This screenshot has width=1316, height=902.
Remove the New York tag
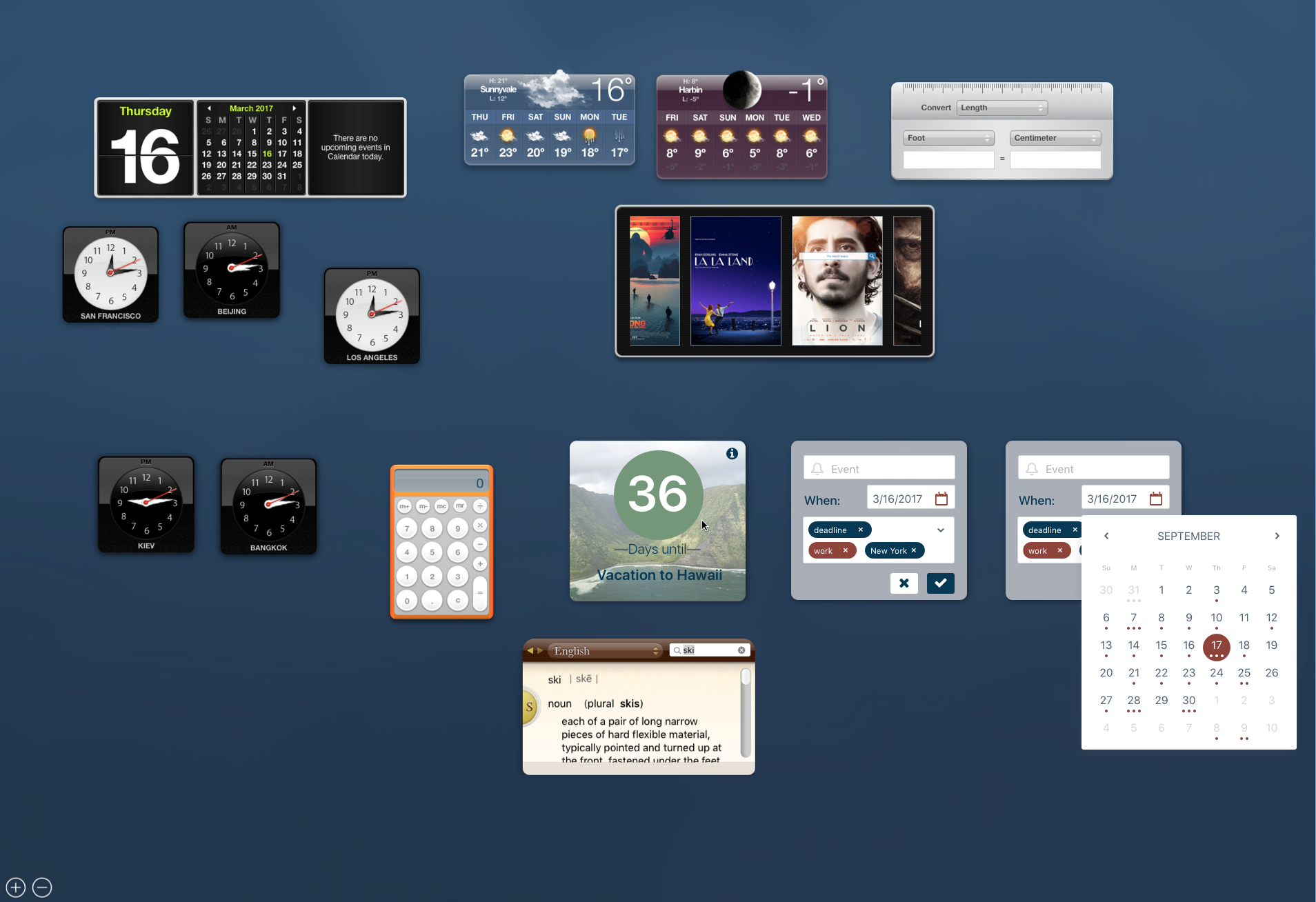coord(914,550)
